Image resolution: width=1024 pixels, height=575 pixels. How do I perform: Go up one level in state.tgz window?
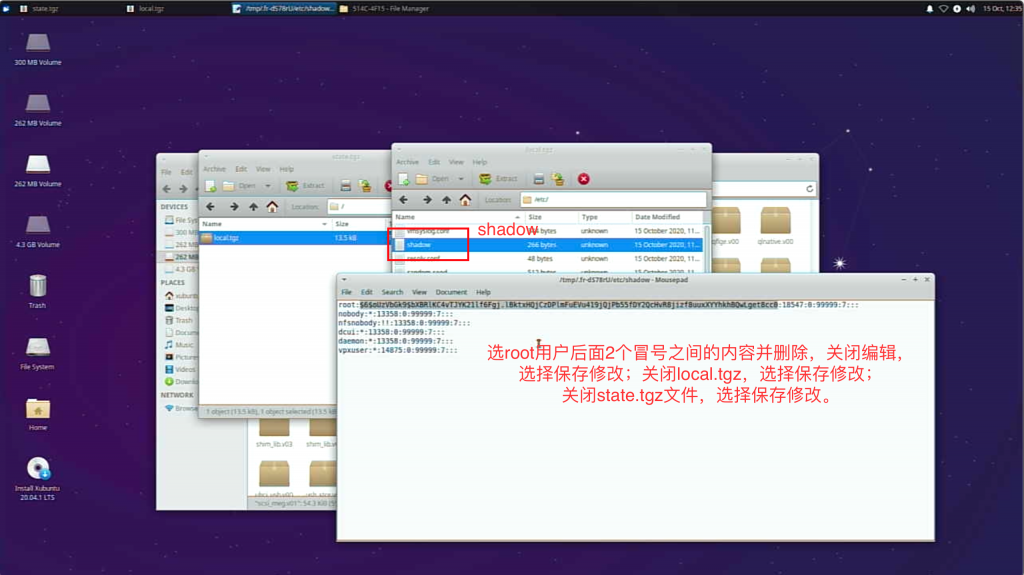tap(253, 207)
